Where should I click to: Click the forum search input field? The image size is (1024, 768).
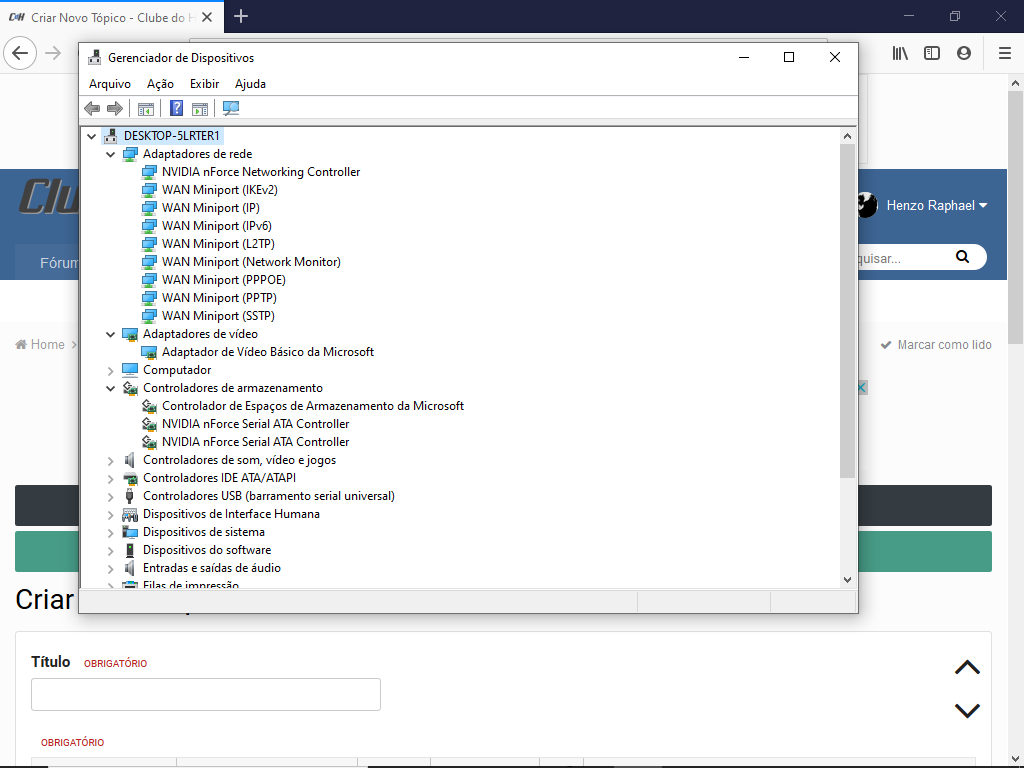904,257
